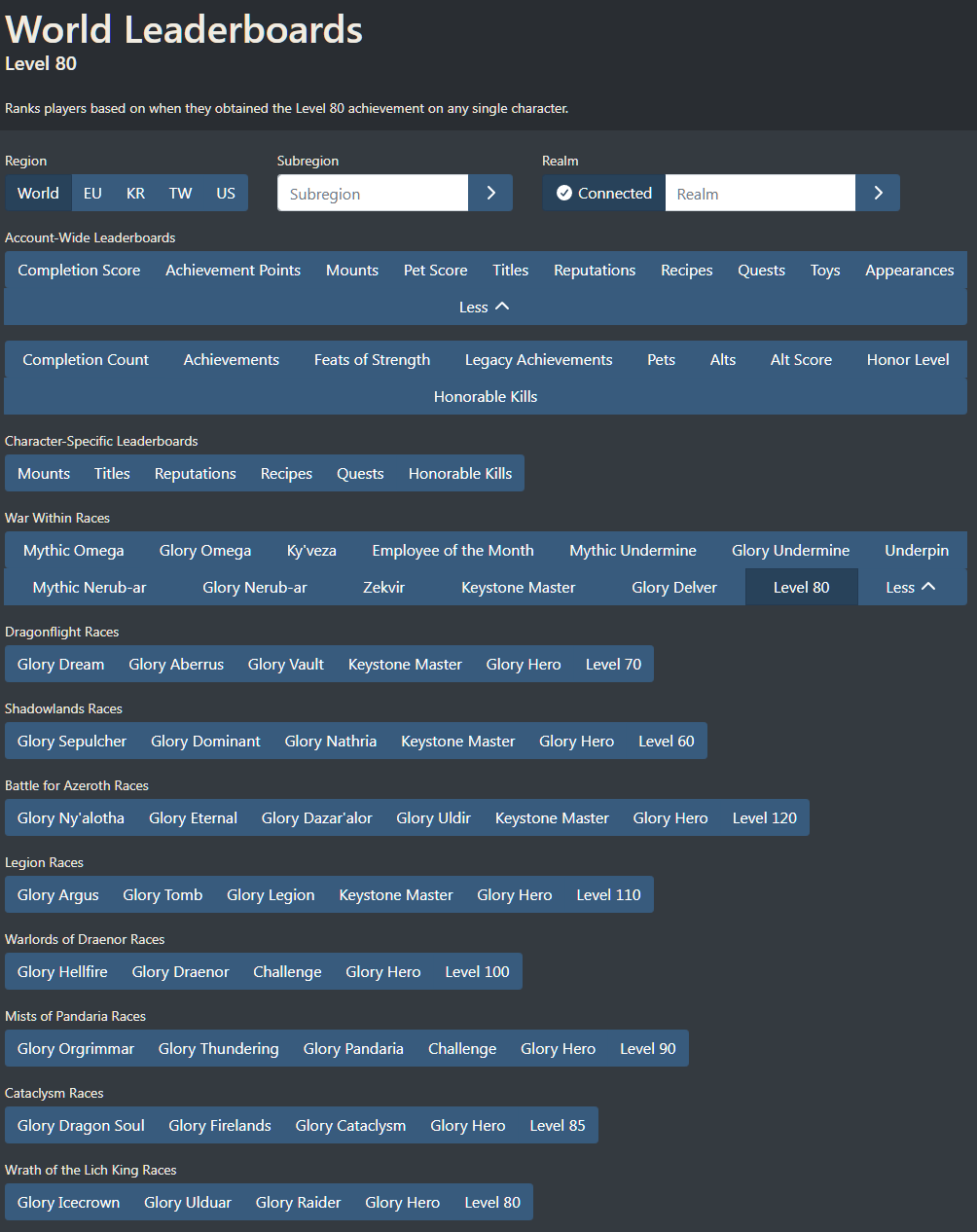Open Honor Level leaderboard

coord(908,359)
